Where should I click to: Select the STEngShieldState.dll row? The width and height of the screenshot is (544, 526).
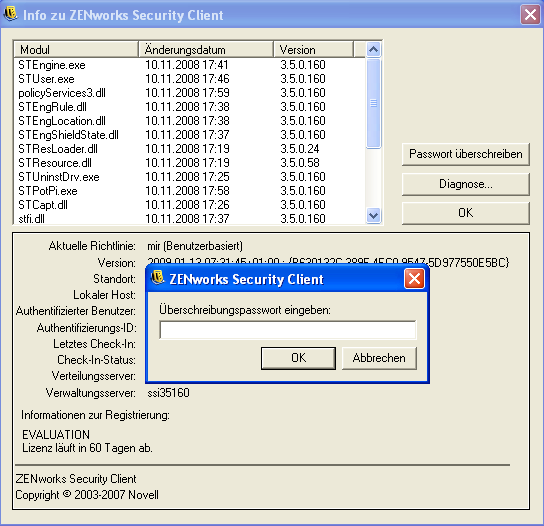[189, 135]
